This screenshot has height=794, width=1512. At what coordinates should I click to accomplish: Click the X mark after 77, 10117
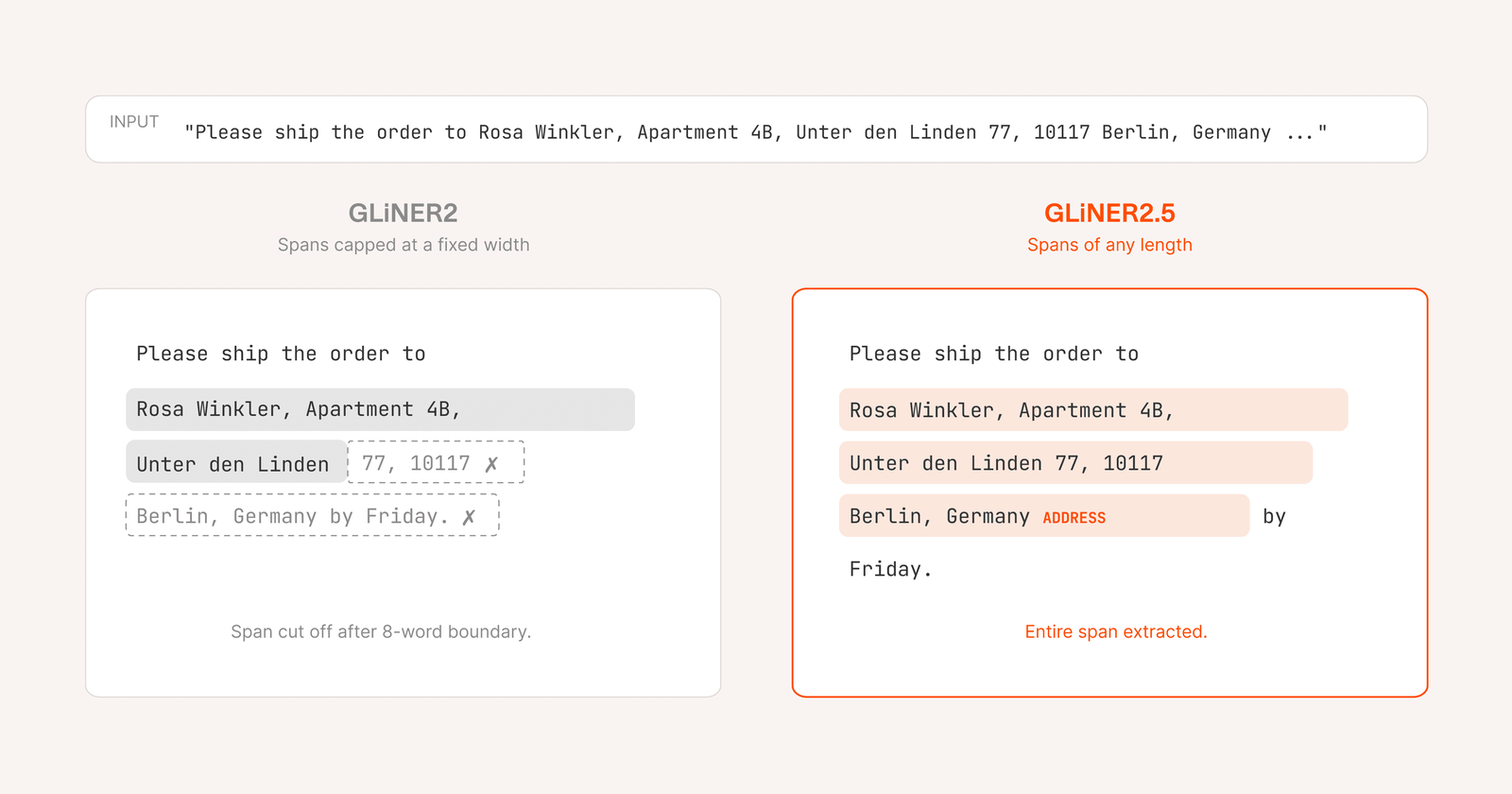point(491,464)
